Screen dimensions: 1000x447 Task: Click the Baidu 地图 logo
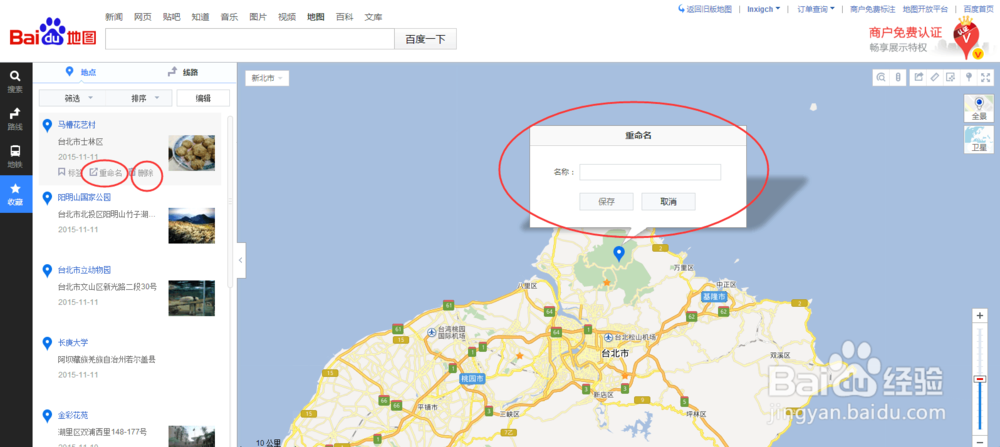(52, 32)
